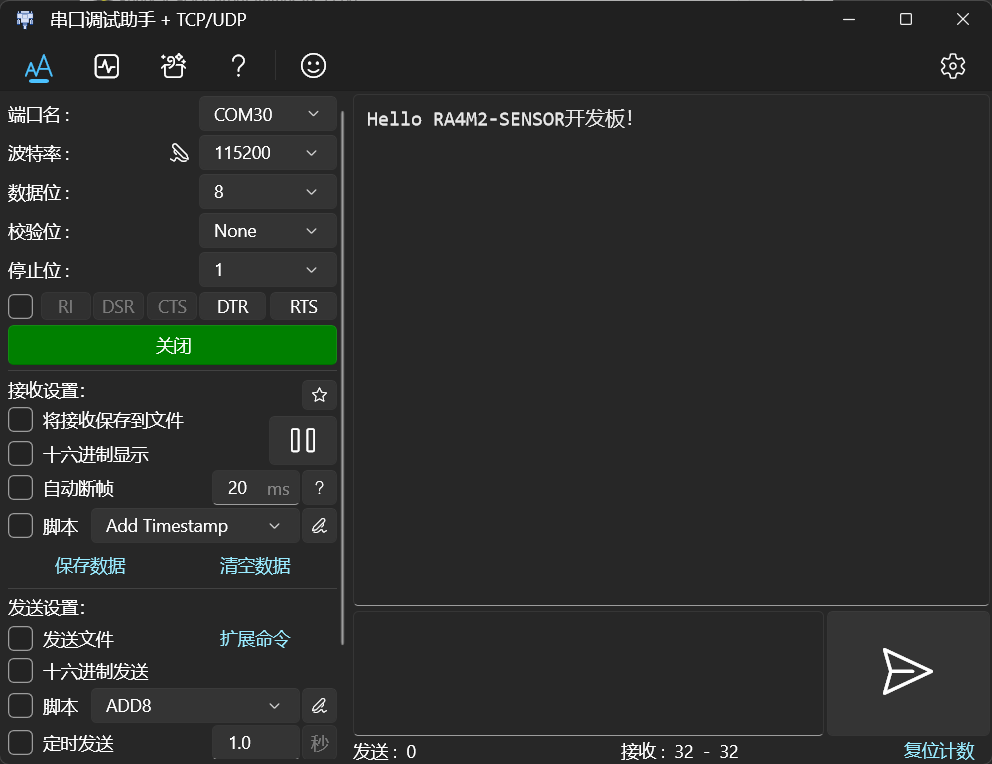
Task: Toggle the 自动断帧 checkbox
Action: click(x=20, y=488)
